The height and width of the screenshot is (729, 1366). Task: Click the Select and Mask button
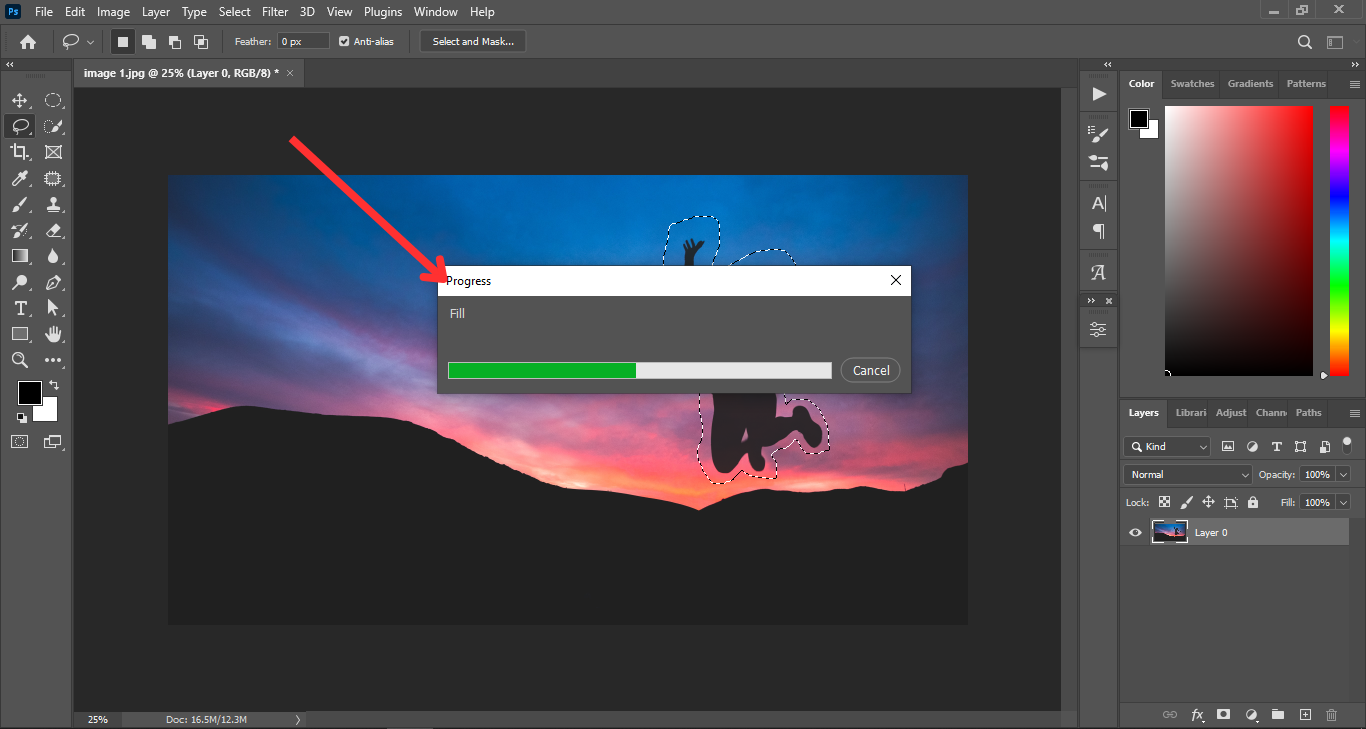pyautogui.click(x=473, y=41)
